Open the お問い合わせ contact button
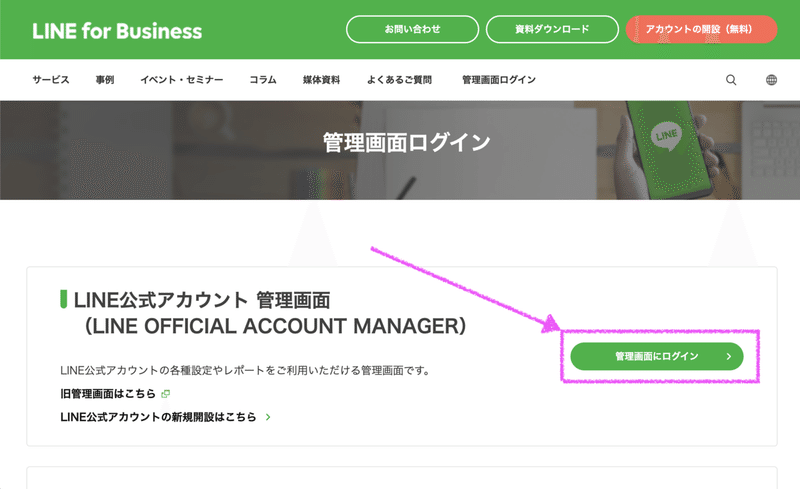This screenshot has width=800, height=489. (x=412, y=29)
